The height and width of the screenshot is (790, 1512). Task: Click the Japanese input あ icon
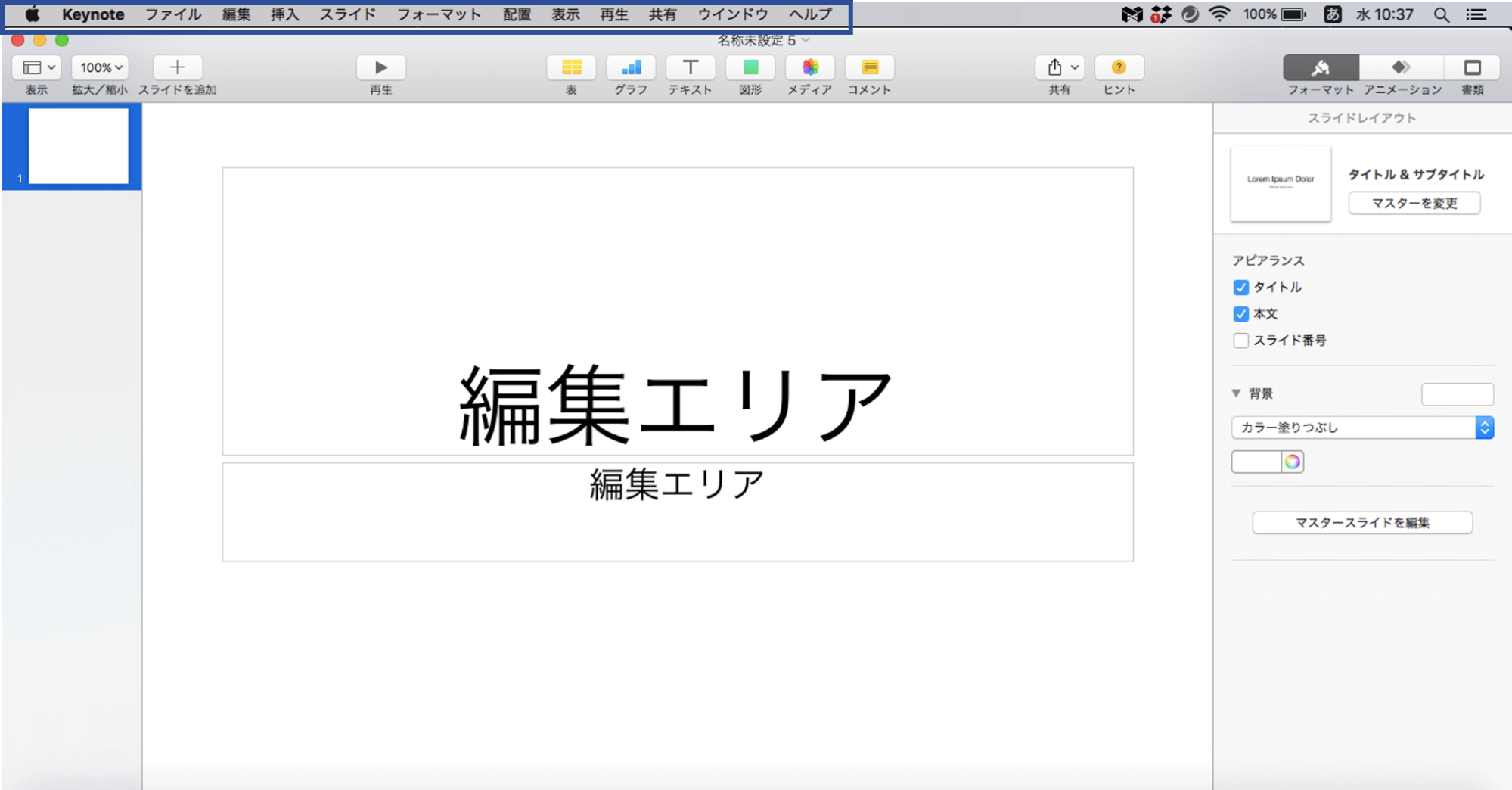(1333, 14)
